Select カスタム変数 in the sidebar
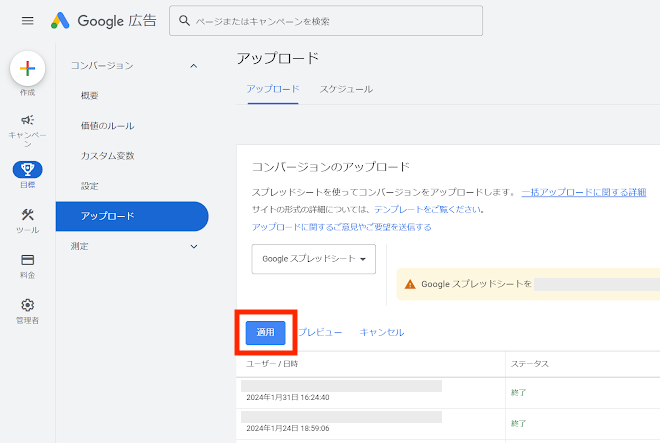The width and height of the screenshot is (660, 443). click(107, 156)
